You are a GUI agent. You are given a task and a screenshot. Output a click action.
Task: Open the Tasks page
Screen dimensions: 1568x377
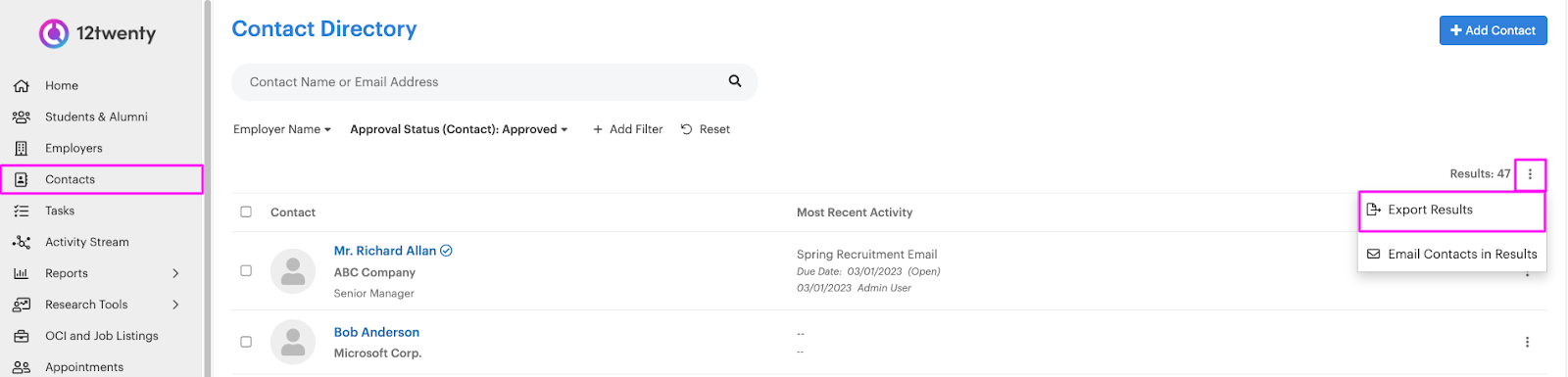coord(60,212)
